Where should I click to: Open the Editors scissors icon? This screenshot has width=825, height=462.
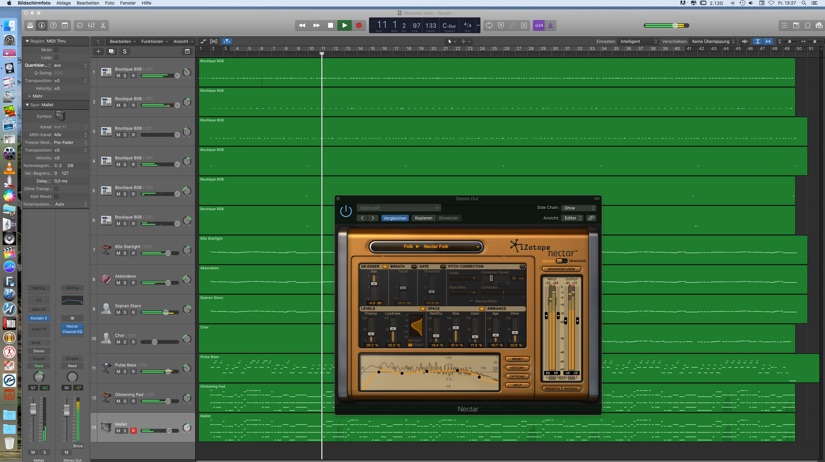103,25
